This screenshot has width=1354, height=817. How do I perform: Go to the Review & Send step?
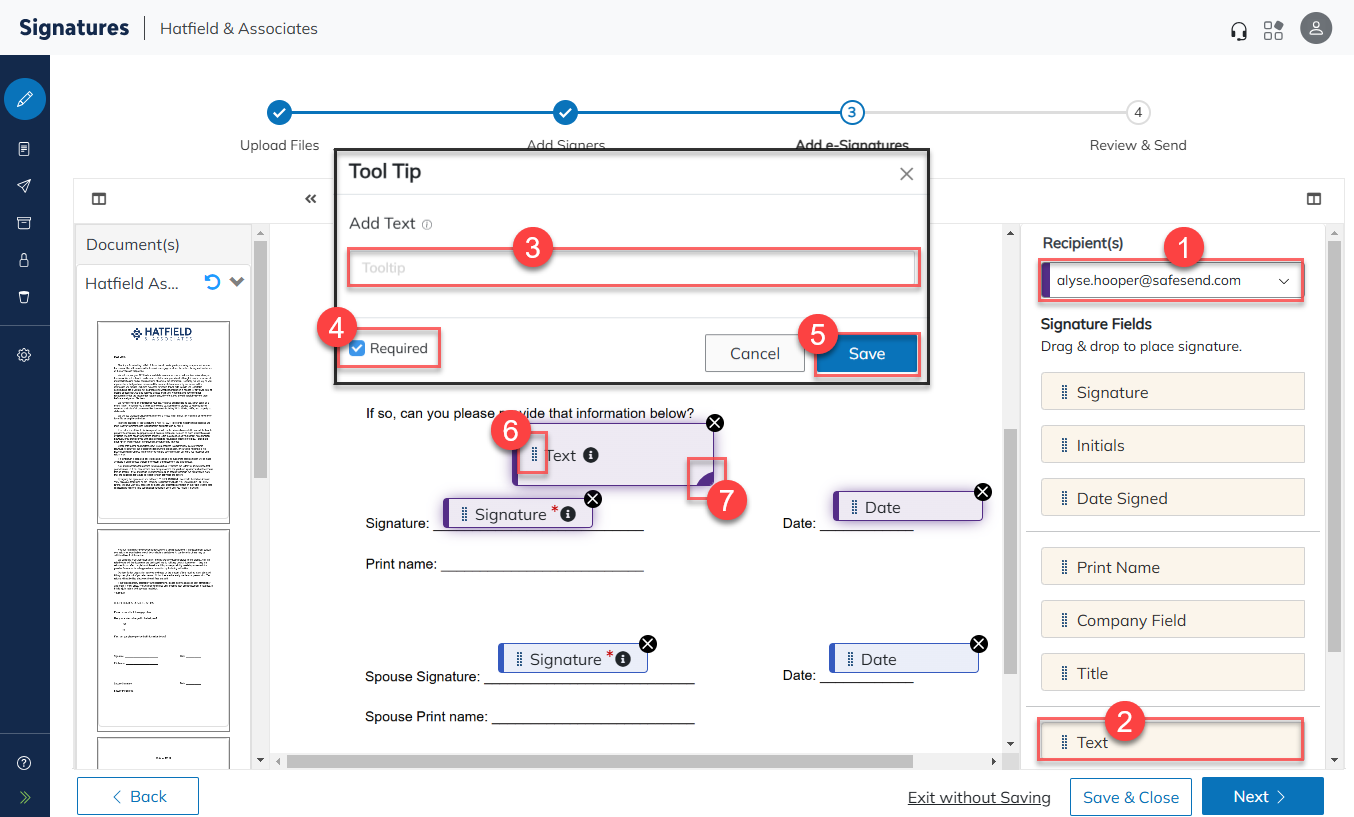[1138, 112]
